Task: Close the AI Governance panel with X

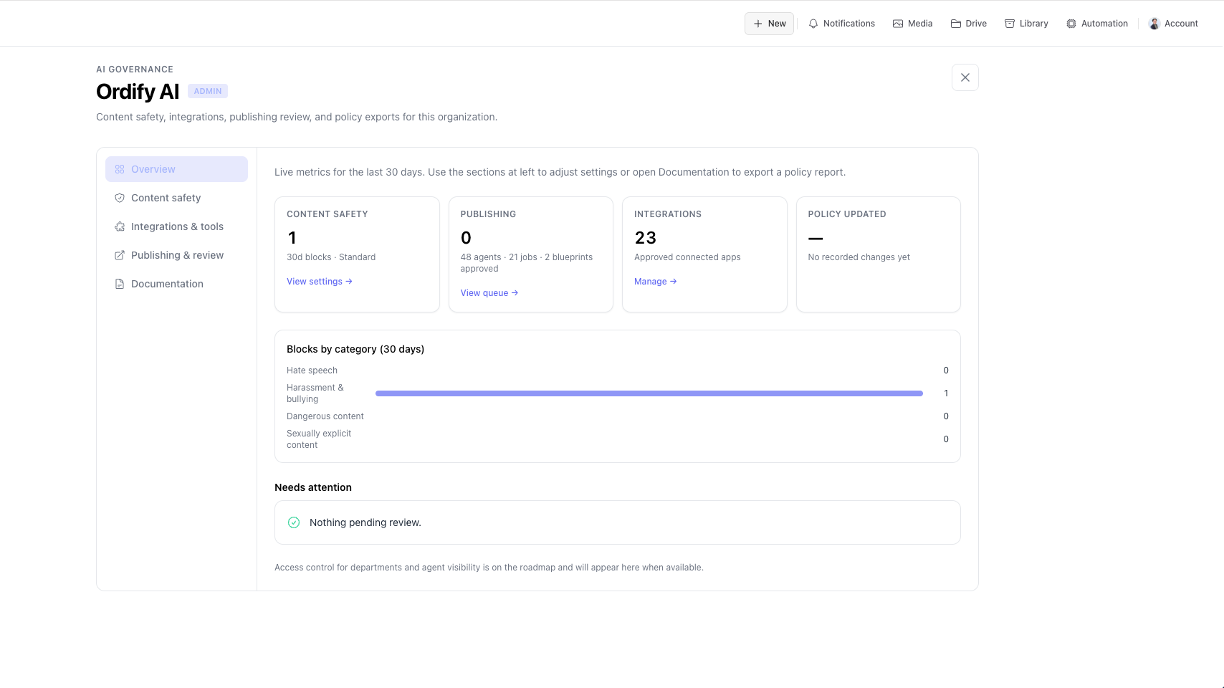Action: pos(965,77)
